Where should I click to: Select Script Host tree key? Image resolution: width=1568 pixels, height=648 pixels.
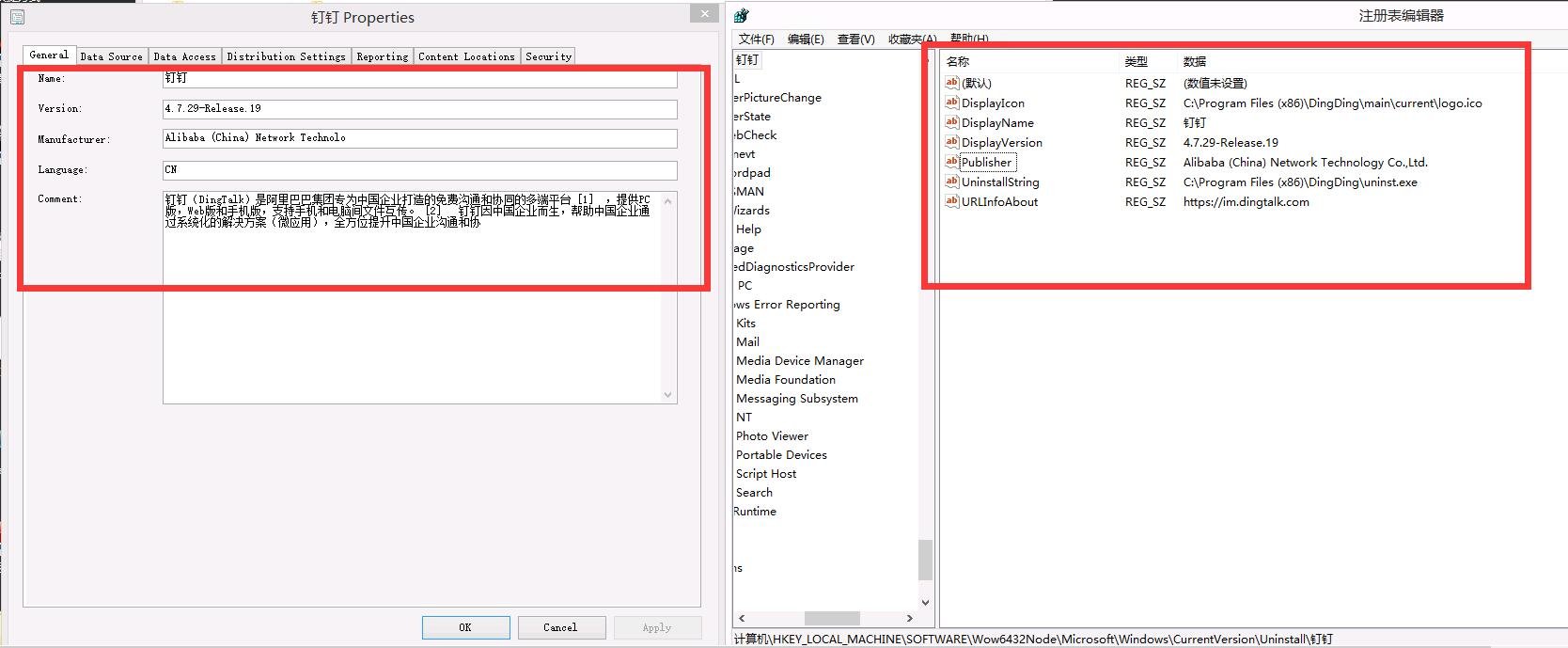click(x=766, y=474)
